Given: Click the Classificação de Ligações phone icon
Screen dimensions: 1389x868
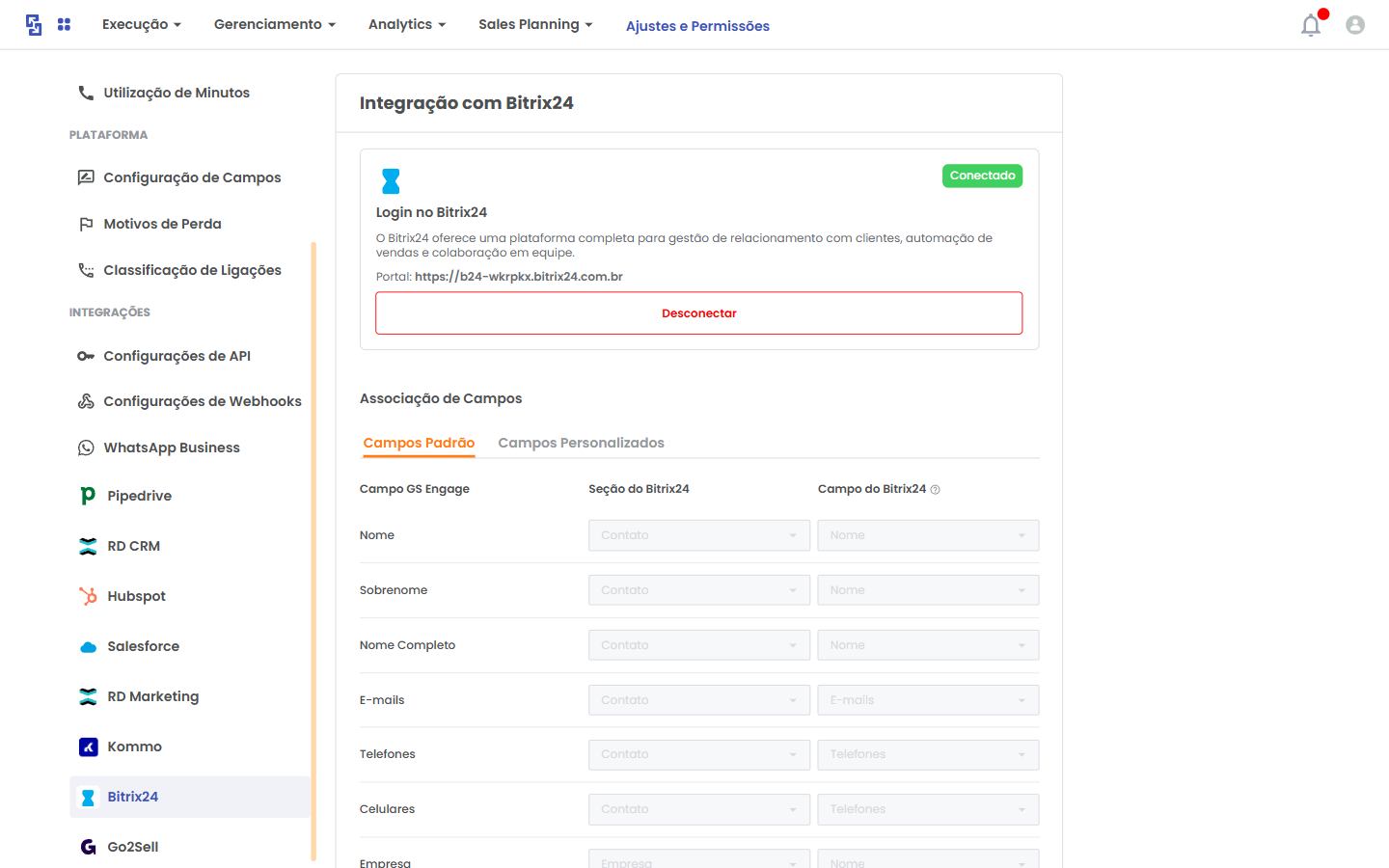Looking at the screenshot, I should (86, 270).
